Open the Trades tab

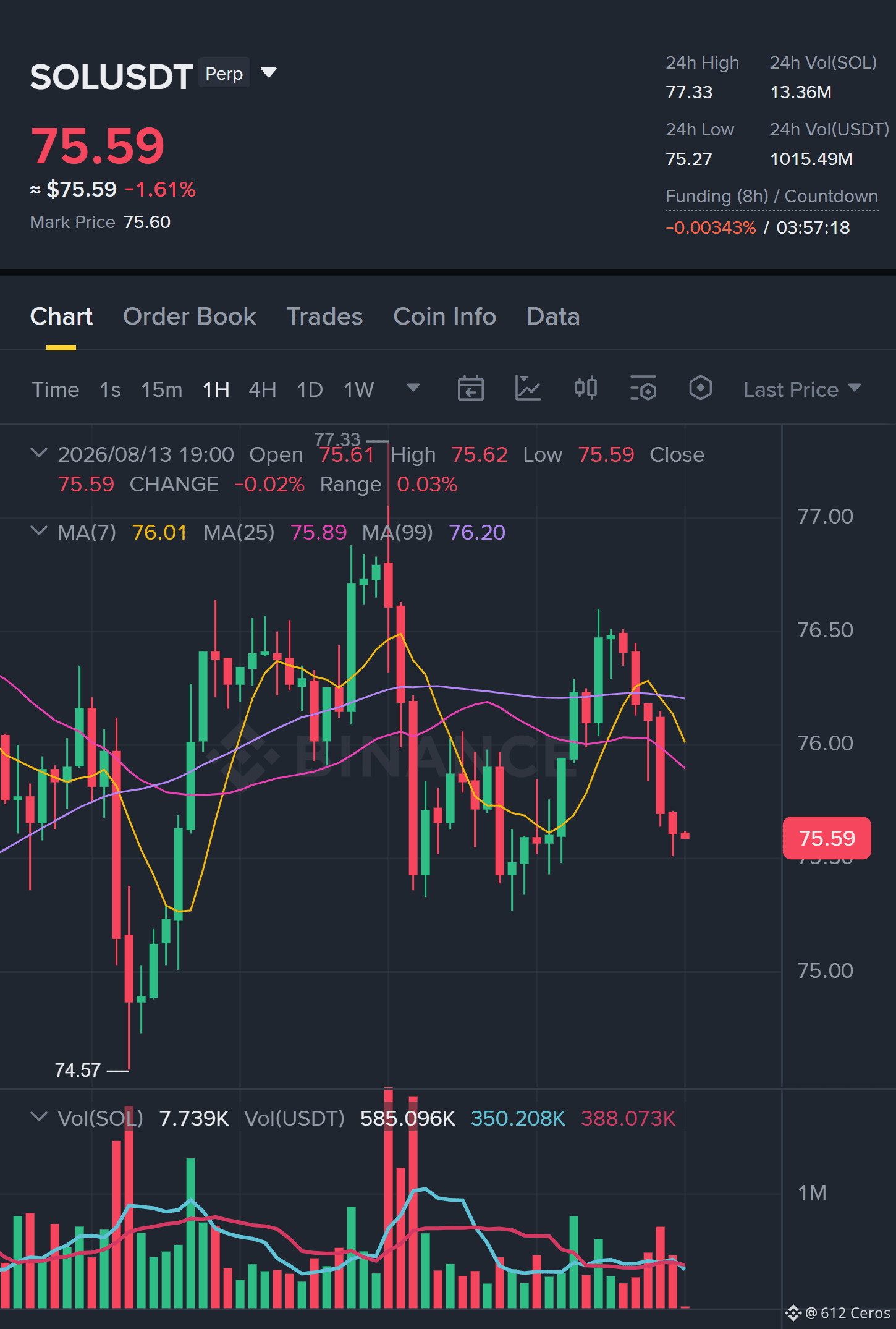tap(324, 316)
